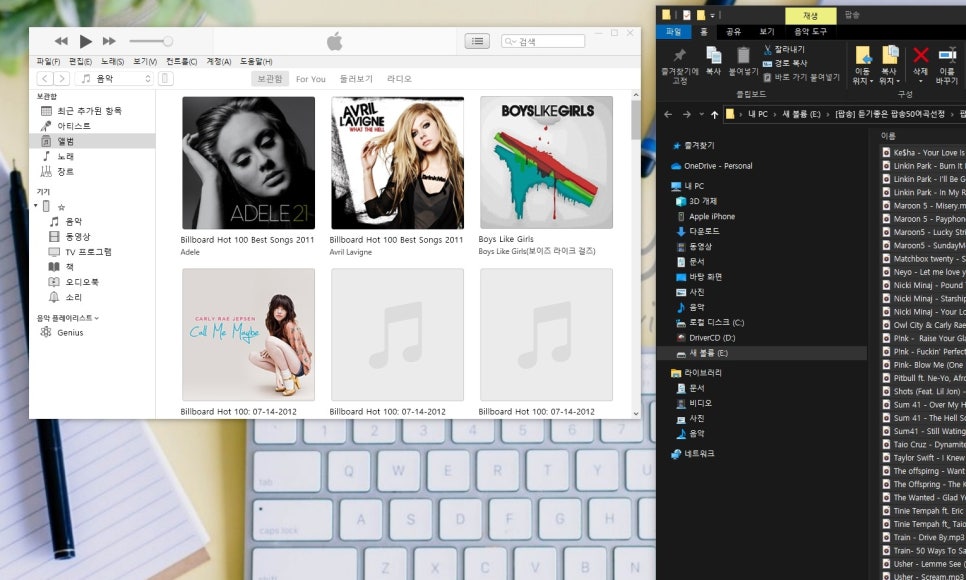Viewport: 966px width, 580px height.
Task: Collapse the 음악 플레이리스트 section chevron
Action: (97, 318)
